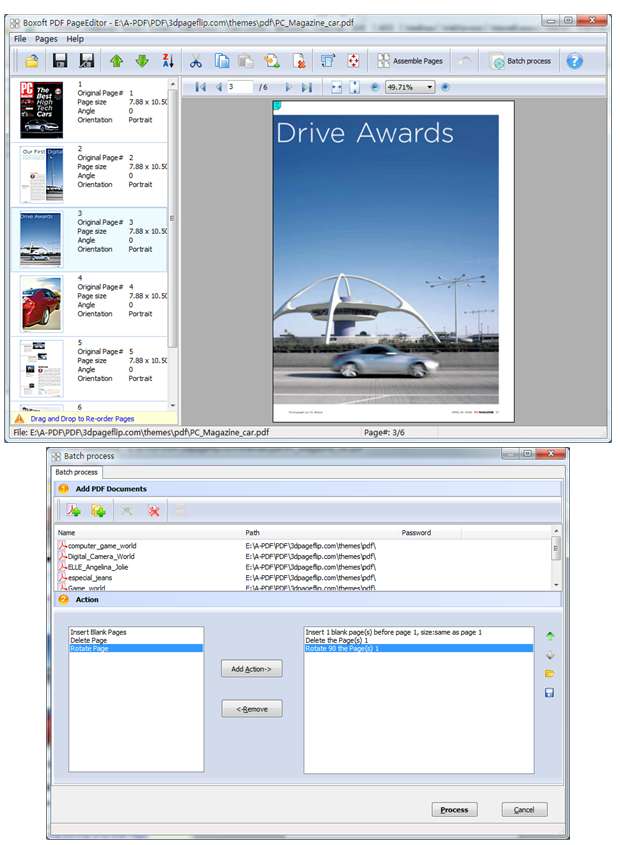The height and width of the screenshot is (845, 620).
Task: Click the delete page icon in toolbar
Action: [299, 61]
